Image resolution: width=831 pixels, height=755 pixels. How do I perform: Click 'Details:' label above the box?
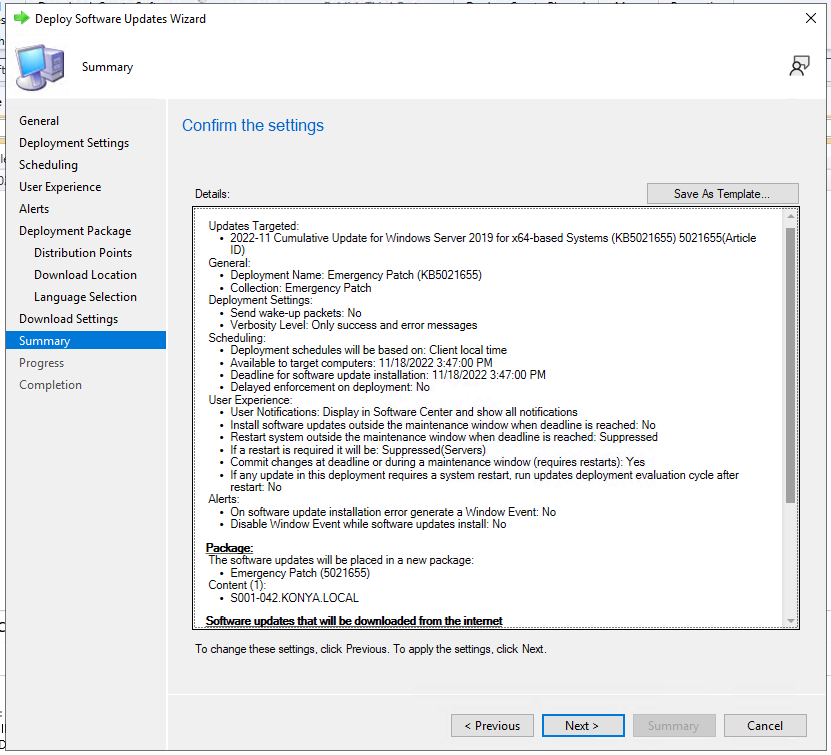[212, 194]
